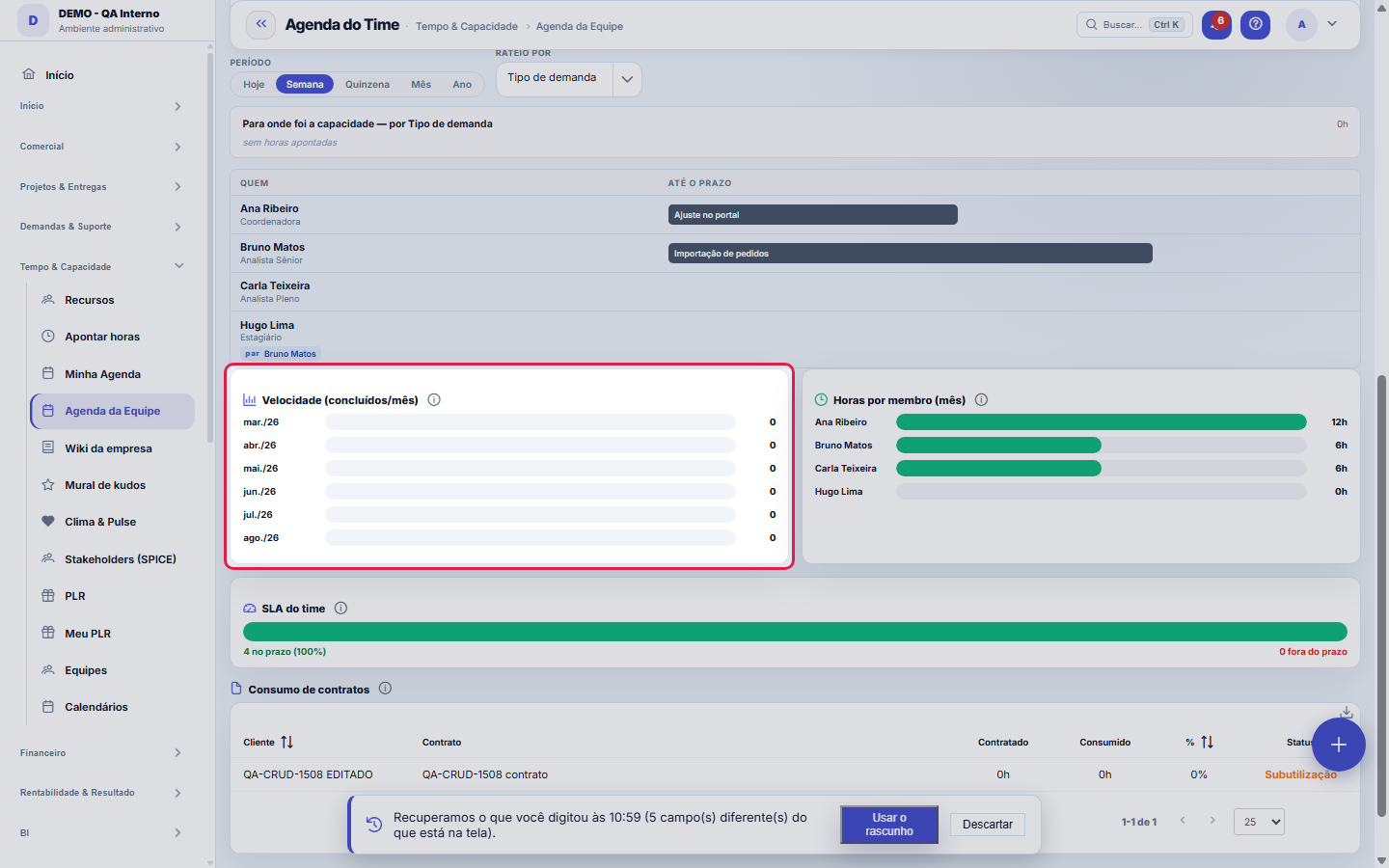
Task: Click Ajuste no portal schedule bar
Action: coord(813,215)
